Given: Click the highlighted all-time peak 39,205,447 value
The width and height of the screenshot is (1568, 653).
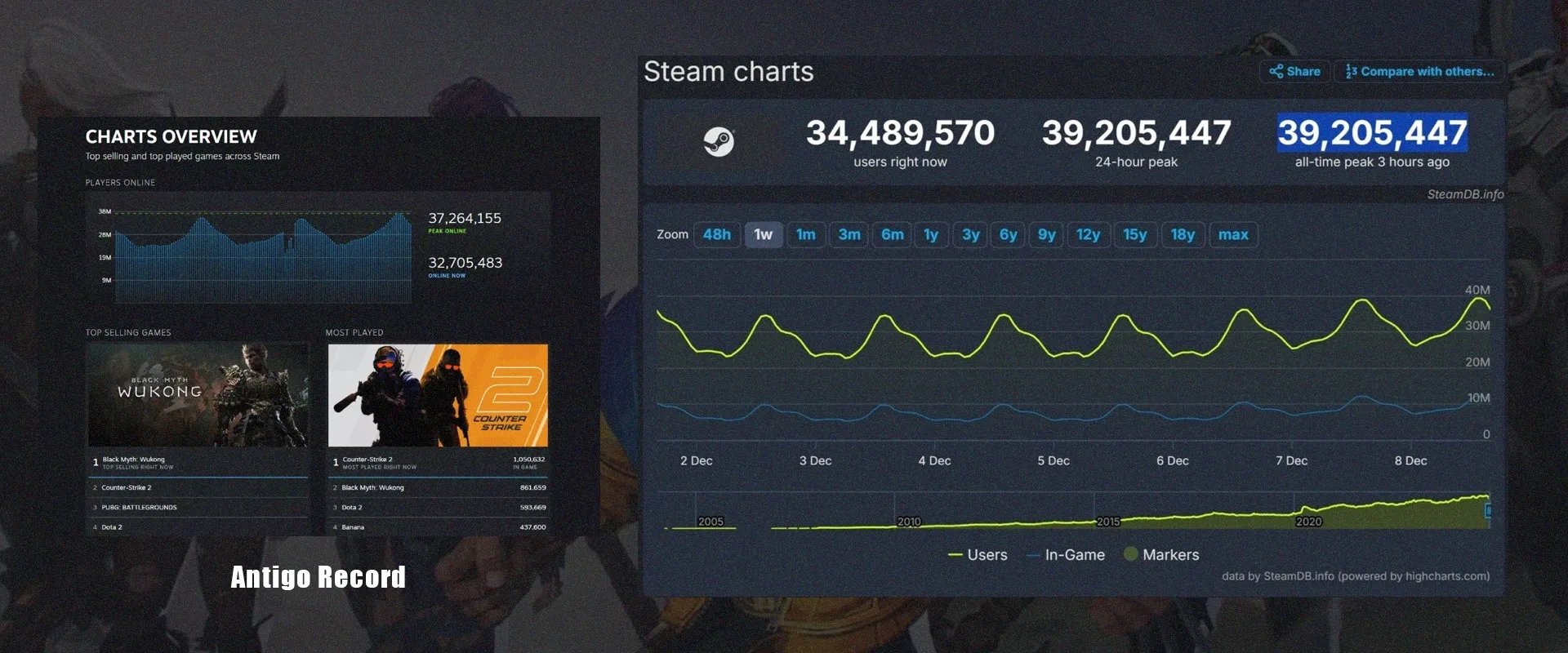Looking at the screenshot, I should pos(1373,132).
